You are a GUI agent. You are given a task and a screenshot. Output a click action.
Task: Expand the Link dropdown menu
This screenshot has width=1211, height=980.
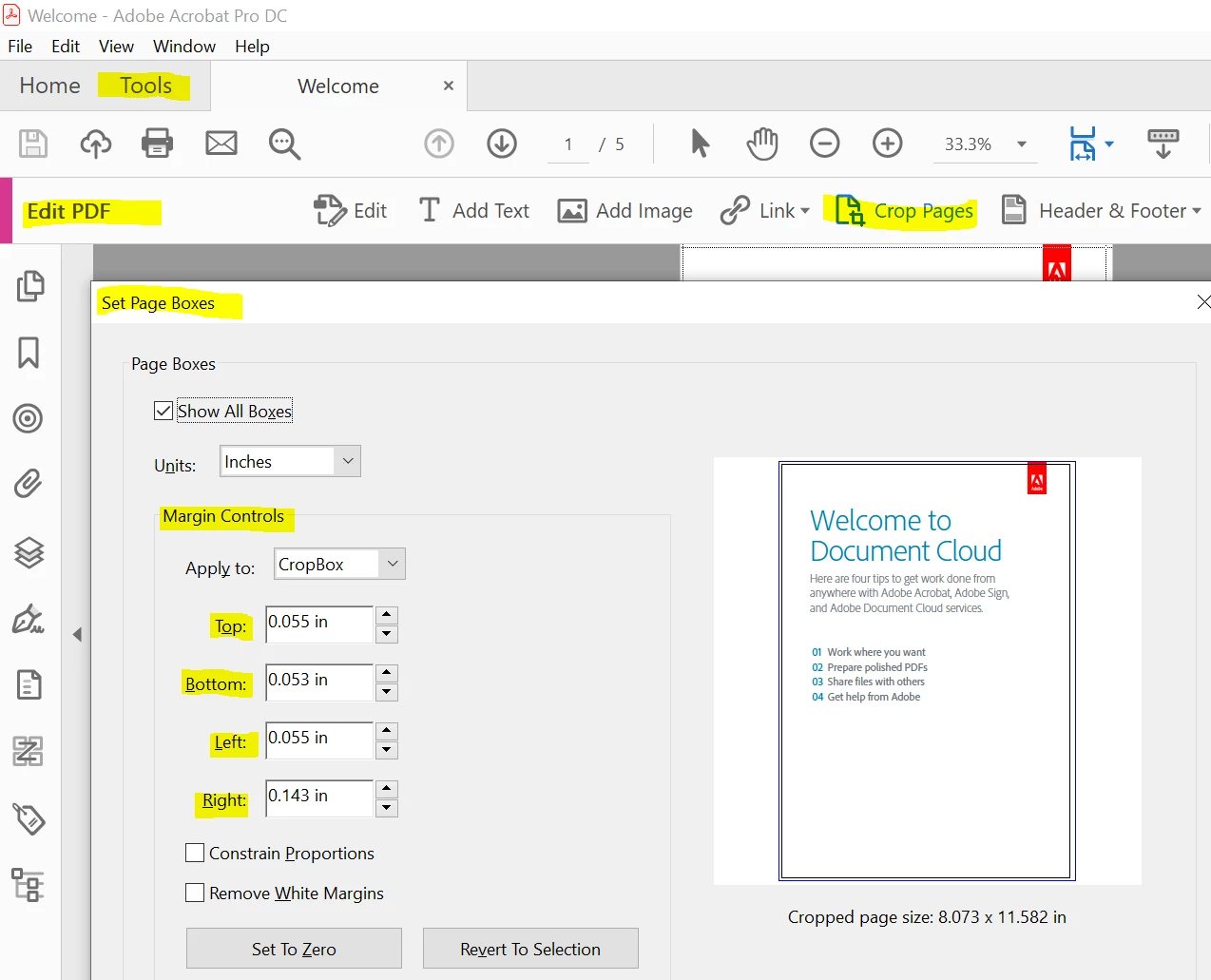point(805,211)
